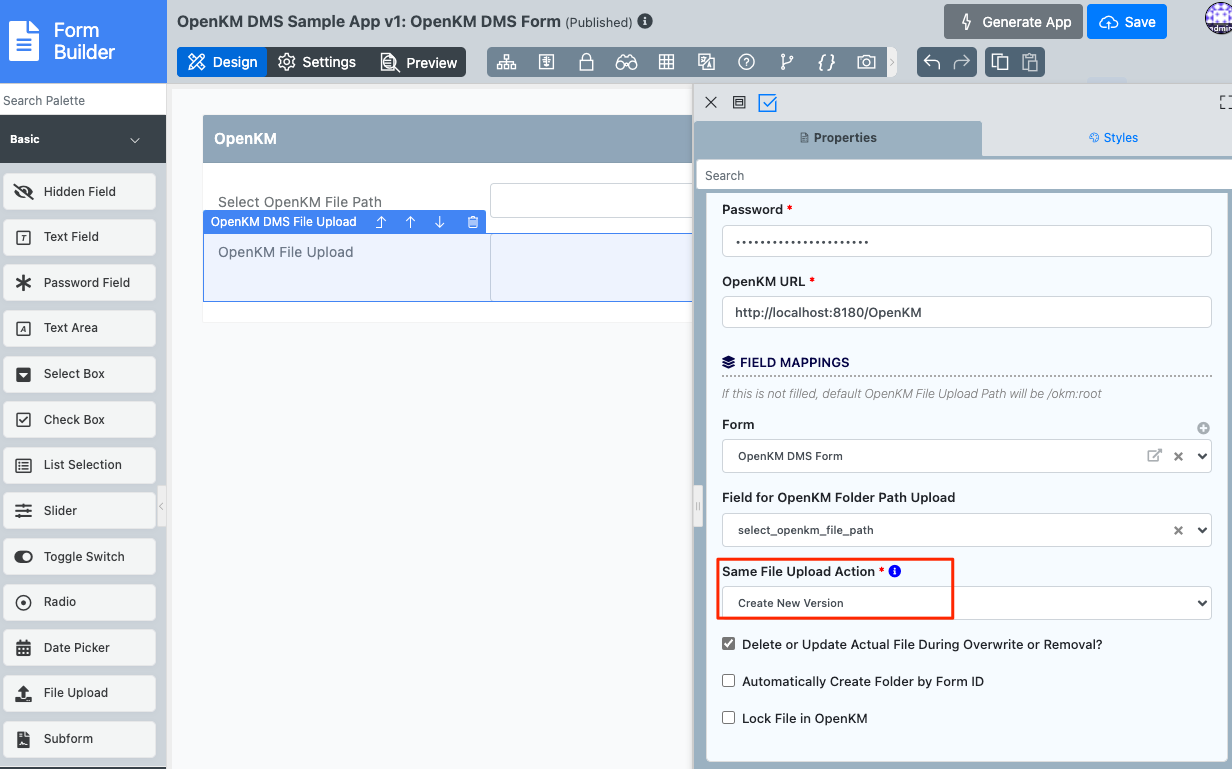1232x769 pixels.
Task: Open the tree/sitemap viewer icon in toolbar
Action: [x=507, y=62]
